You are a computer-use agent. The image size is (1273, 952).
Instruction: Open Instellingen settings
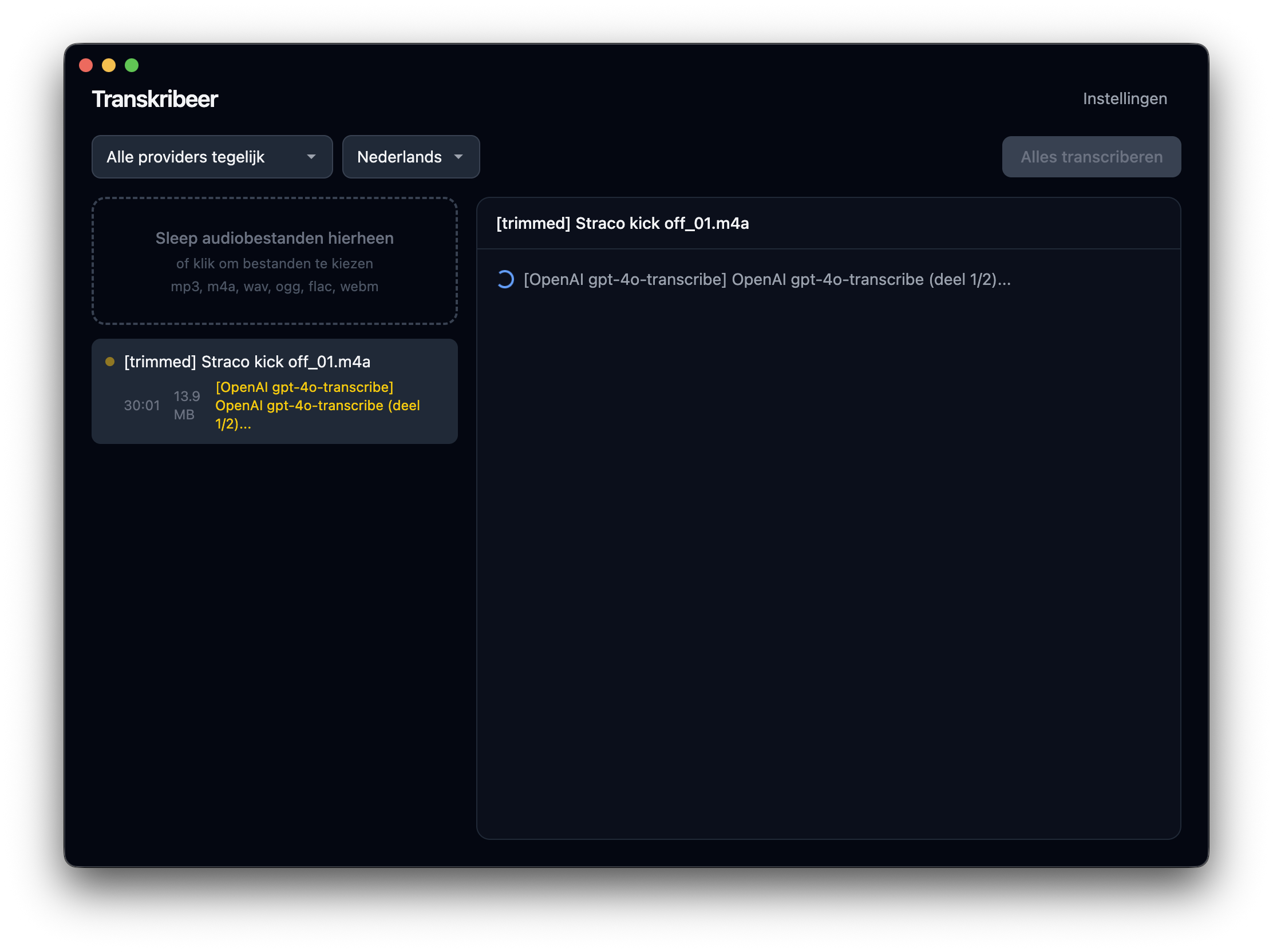pos(1125,99)
